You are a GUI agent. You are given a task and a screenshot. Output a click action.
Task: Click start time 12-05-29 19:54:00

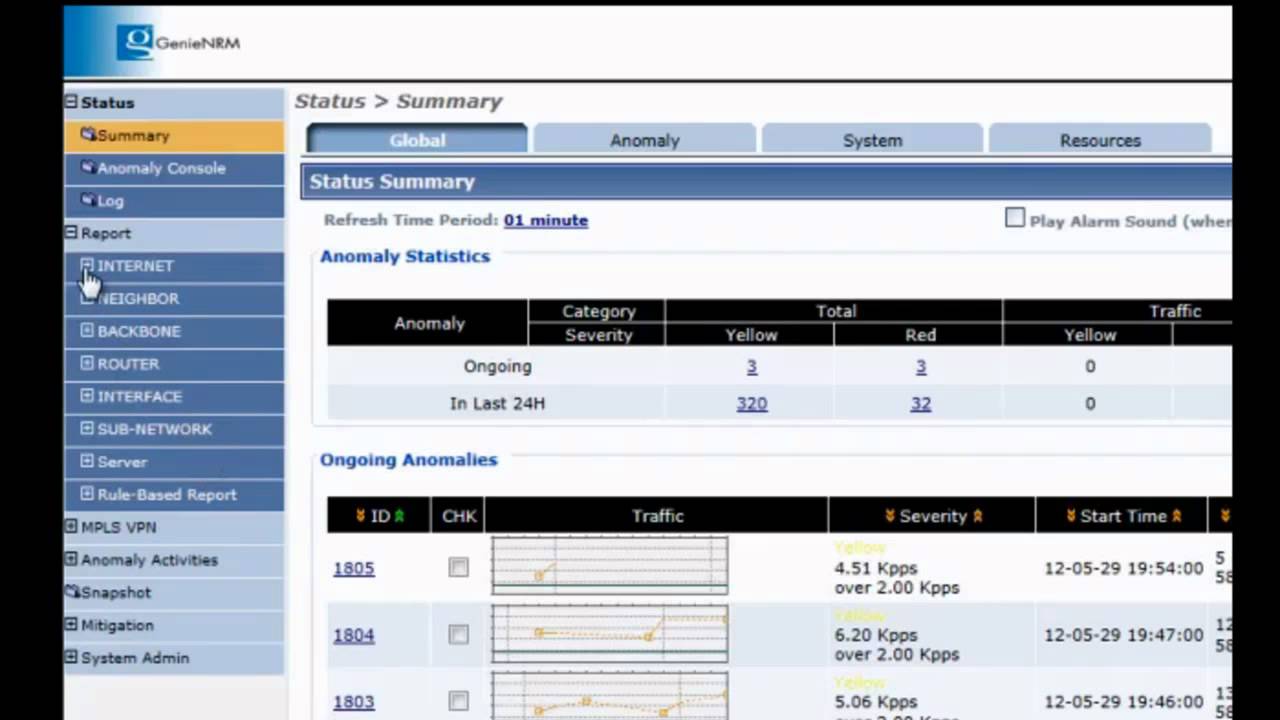point(1124,568)
